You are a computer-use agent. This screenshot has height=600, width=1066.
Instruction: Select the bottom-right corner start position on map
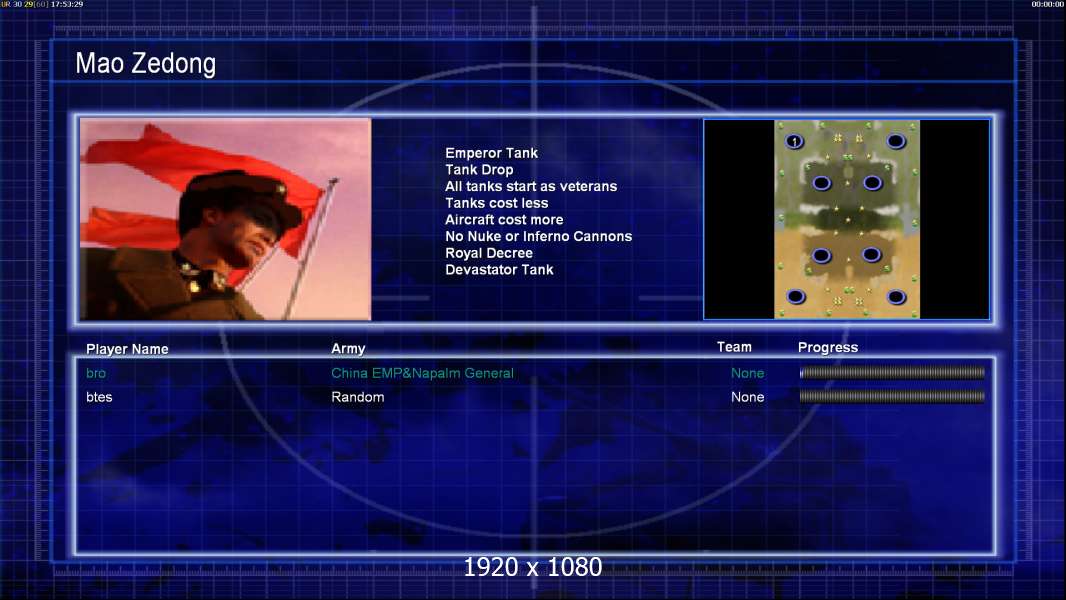tap(897, 296)
